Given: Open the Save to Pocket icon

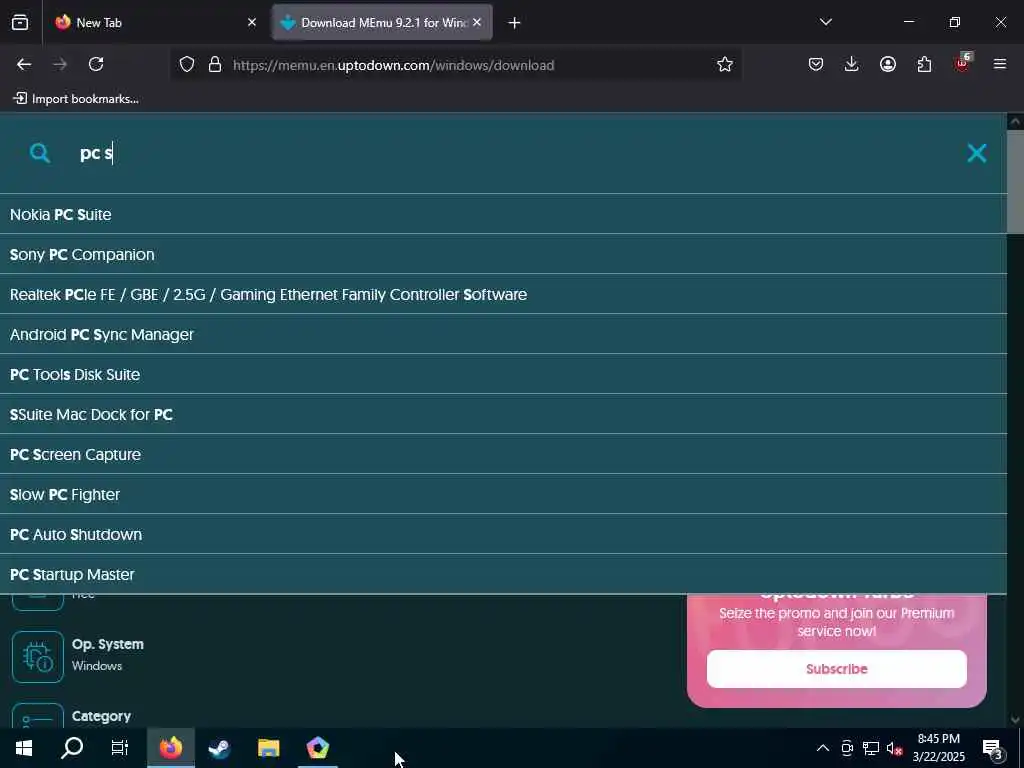Looking at the screenshot, I should (x=816, y=64).
